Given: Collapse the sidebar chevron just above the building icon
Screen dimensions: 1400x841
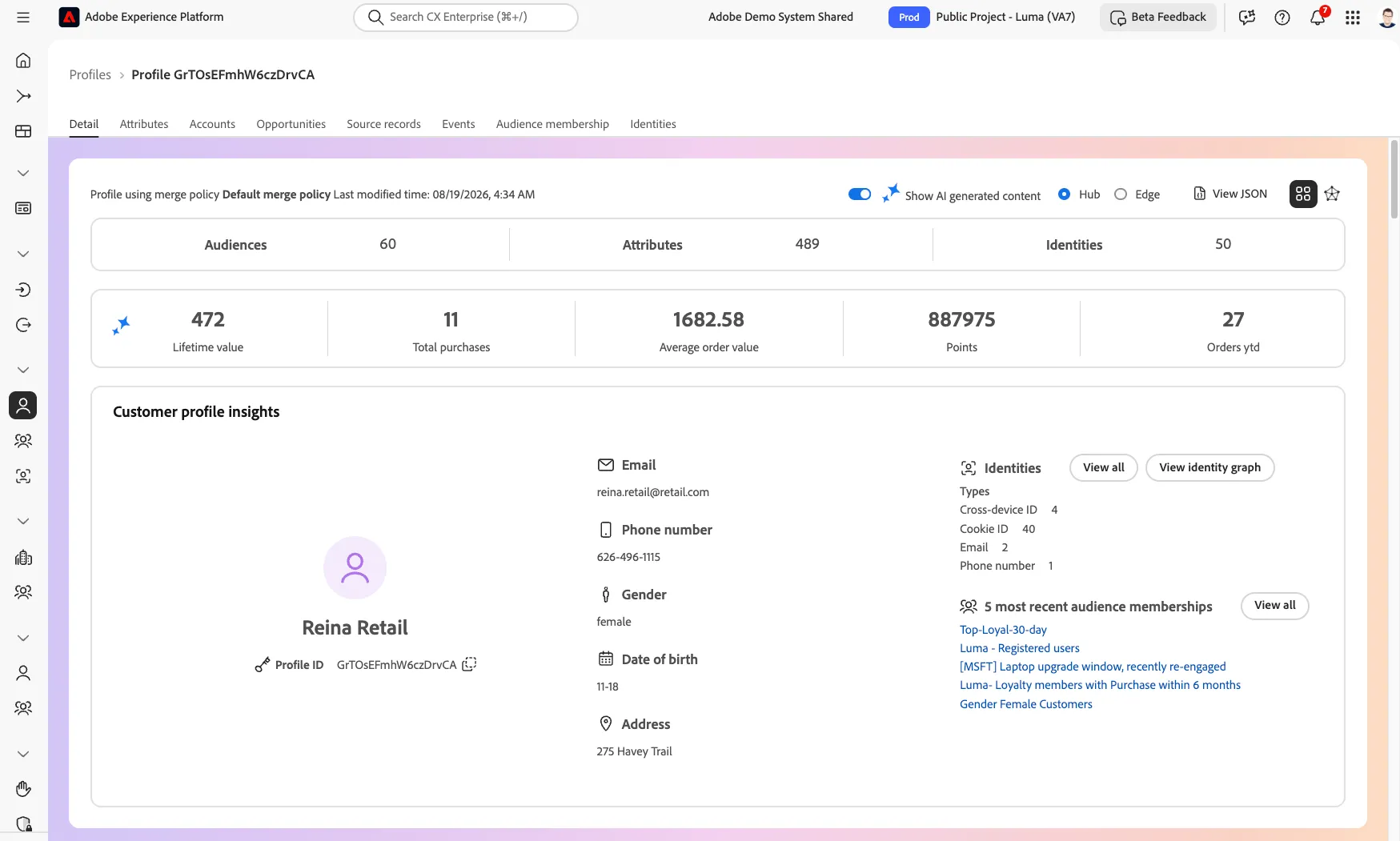Looking at the screenshot, I should 23,522.
